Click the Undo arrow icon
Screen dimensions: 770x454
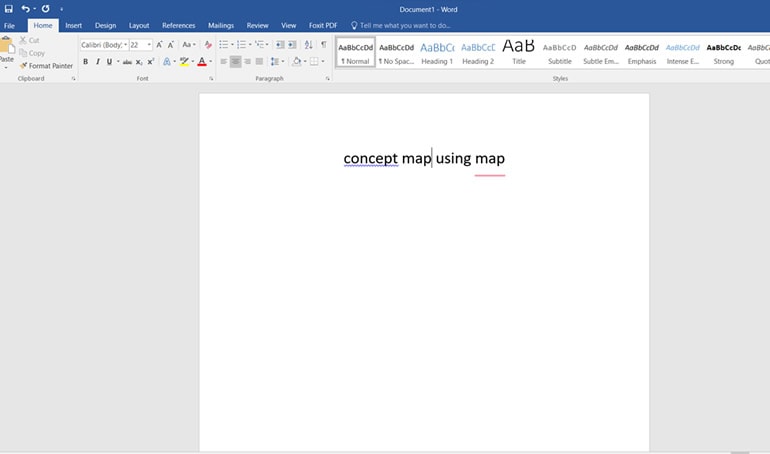click(x=26, y=8)
